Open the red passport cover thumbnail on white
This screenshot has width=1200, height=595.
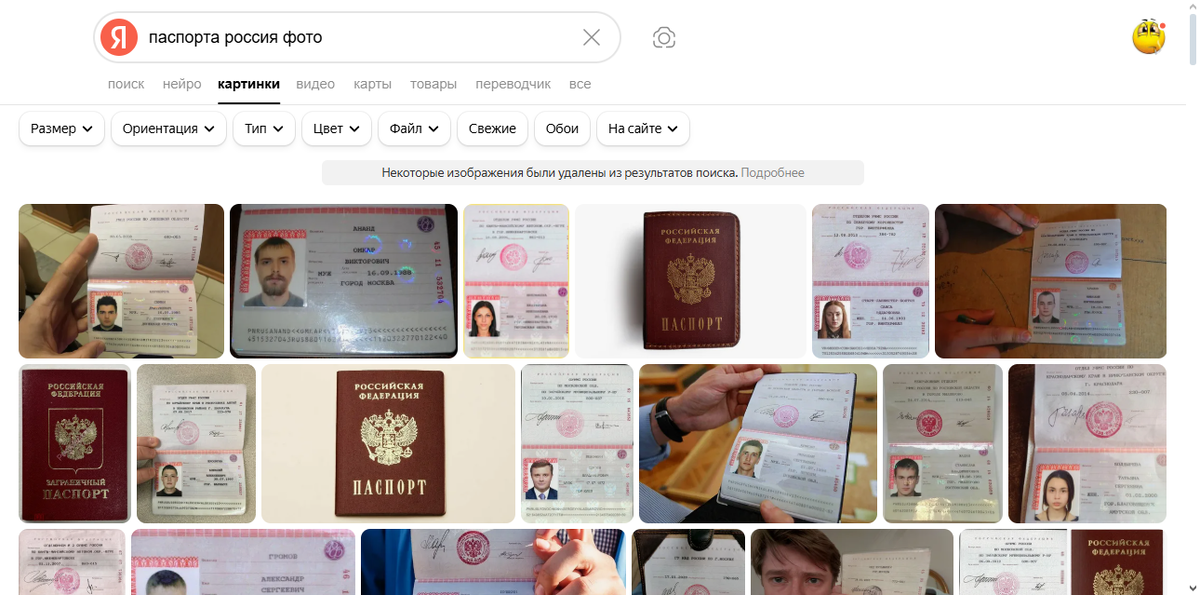[x=690, y=281]
